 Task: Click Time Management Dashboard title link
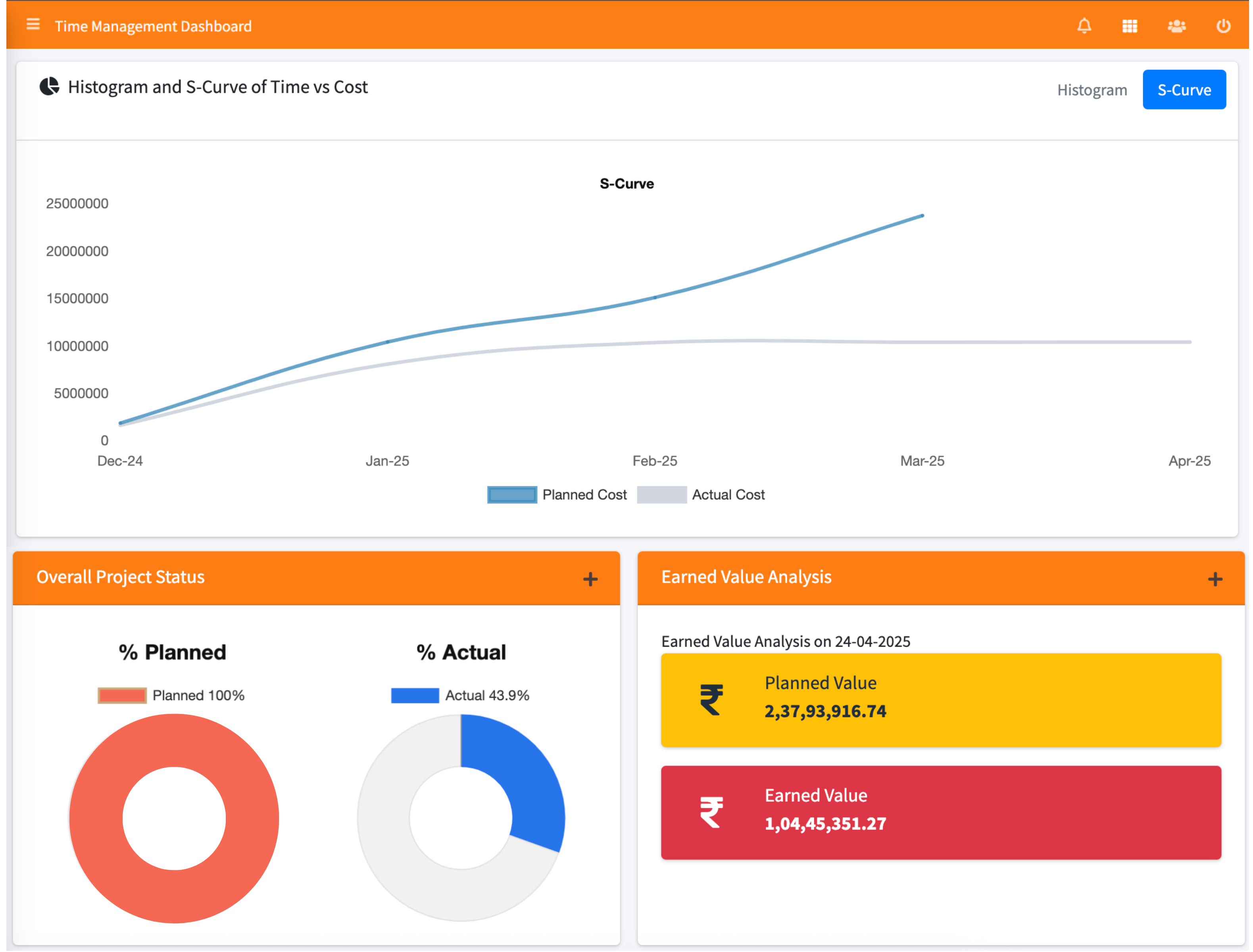(x=153, y=26)
